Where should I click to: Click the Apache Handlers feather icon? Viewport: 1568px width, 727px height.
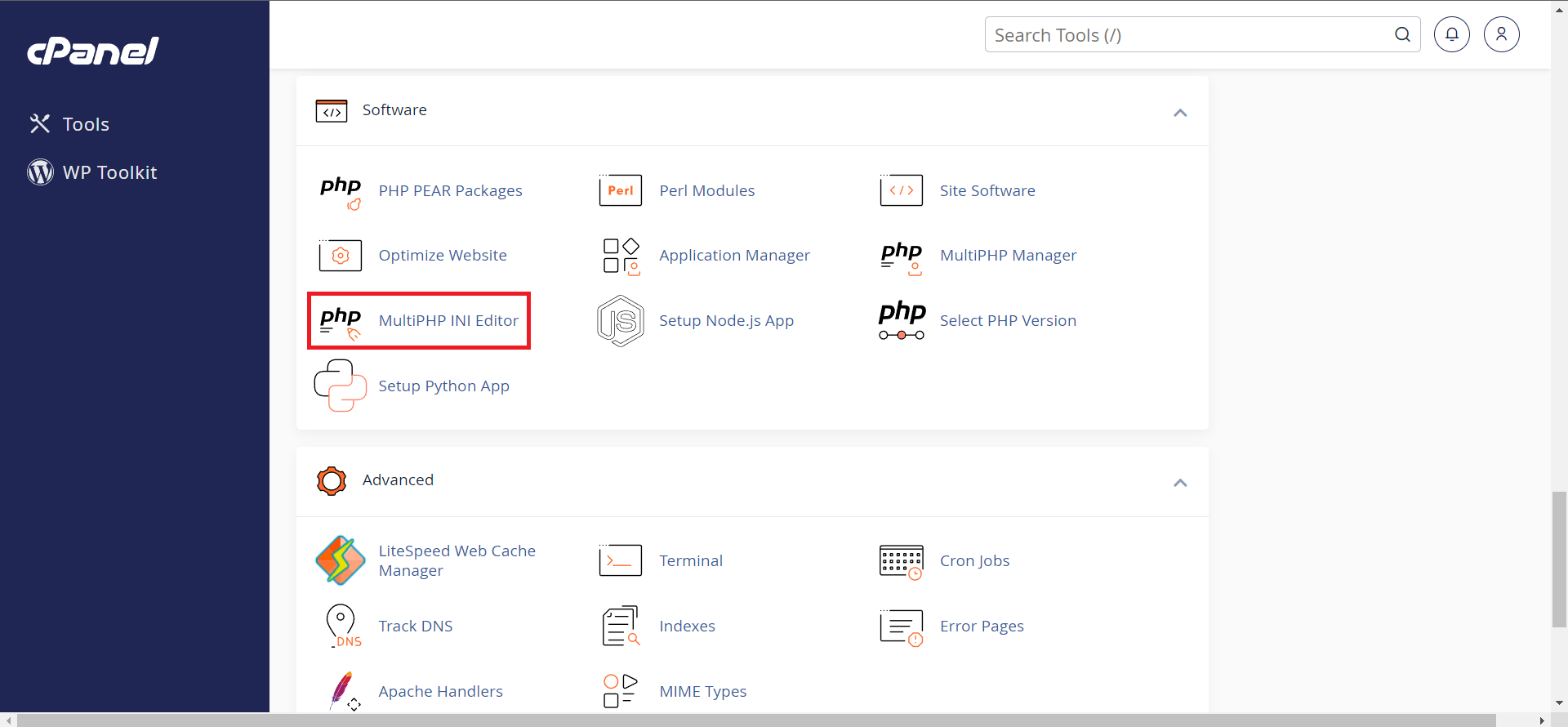(x=344, y=691)
